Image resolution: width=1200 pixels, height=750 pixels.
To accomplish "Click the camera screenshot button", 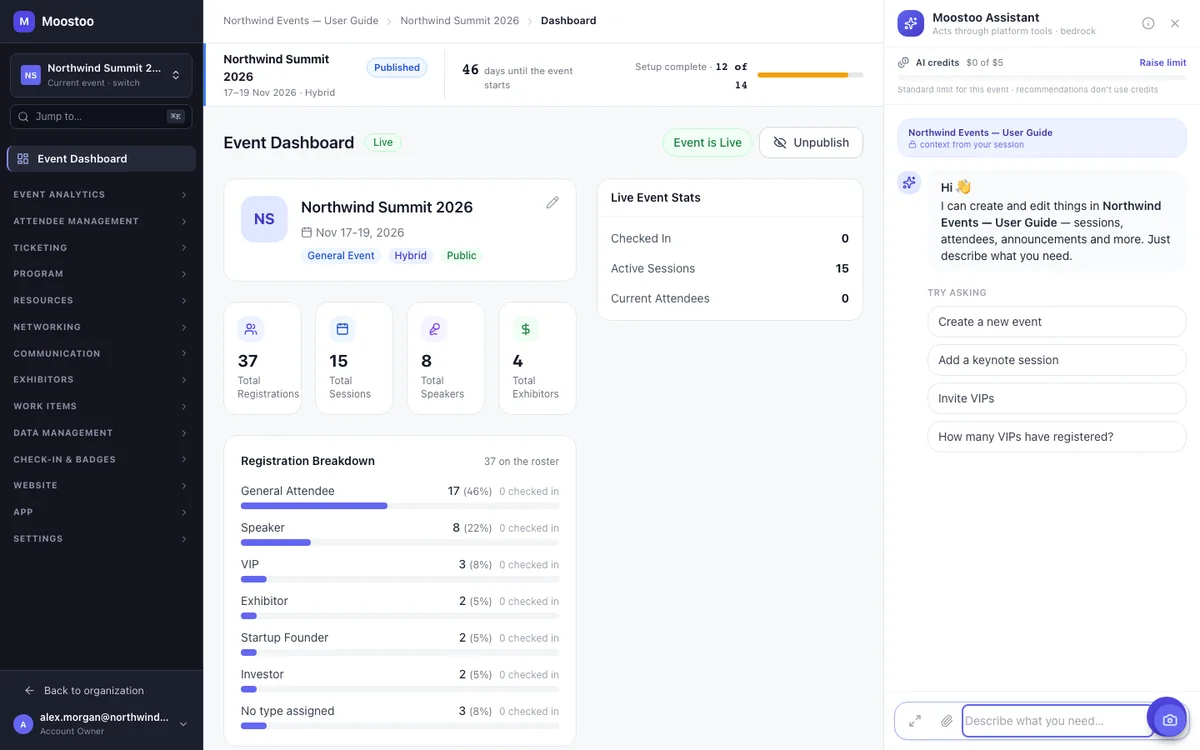I will point(1170,720).
